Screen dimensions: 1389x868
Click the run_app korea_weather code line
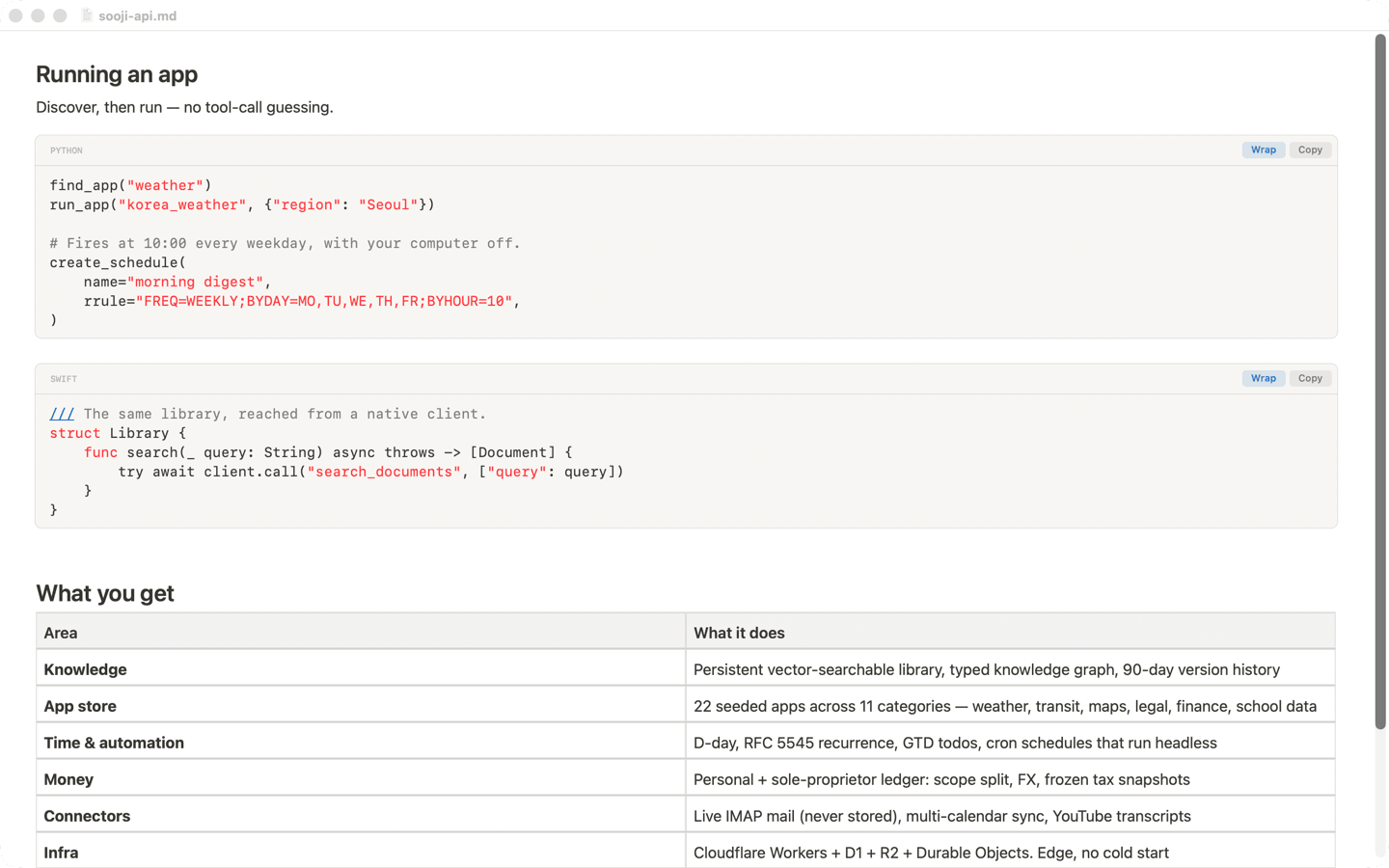tap(242, 204)
